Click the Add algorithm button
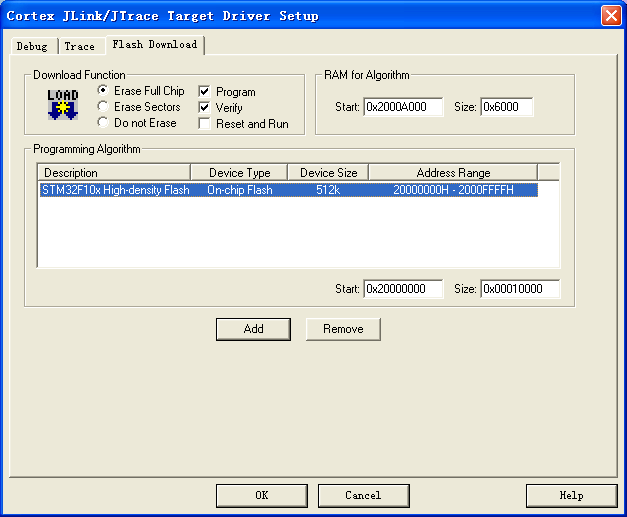 (253, 329)
